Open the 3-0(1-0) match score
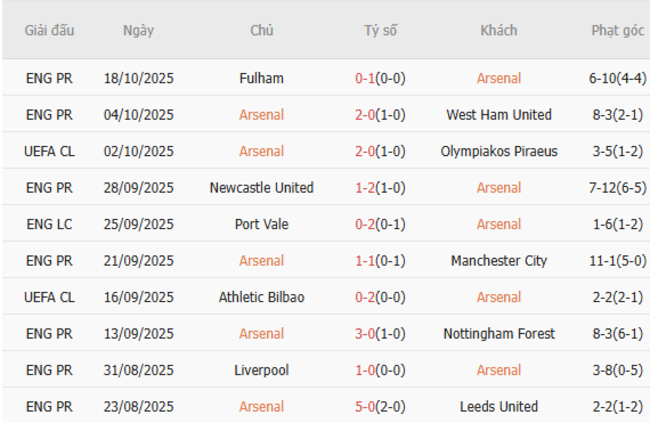Viewport: 650px width, 423px height. (x=380, y=334)
